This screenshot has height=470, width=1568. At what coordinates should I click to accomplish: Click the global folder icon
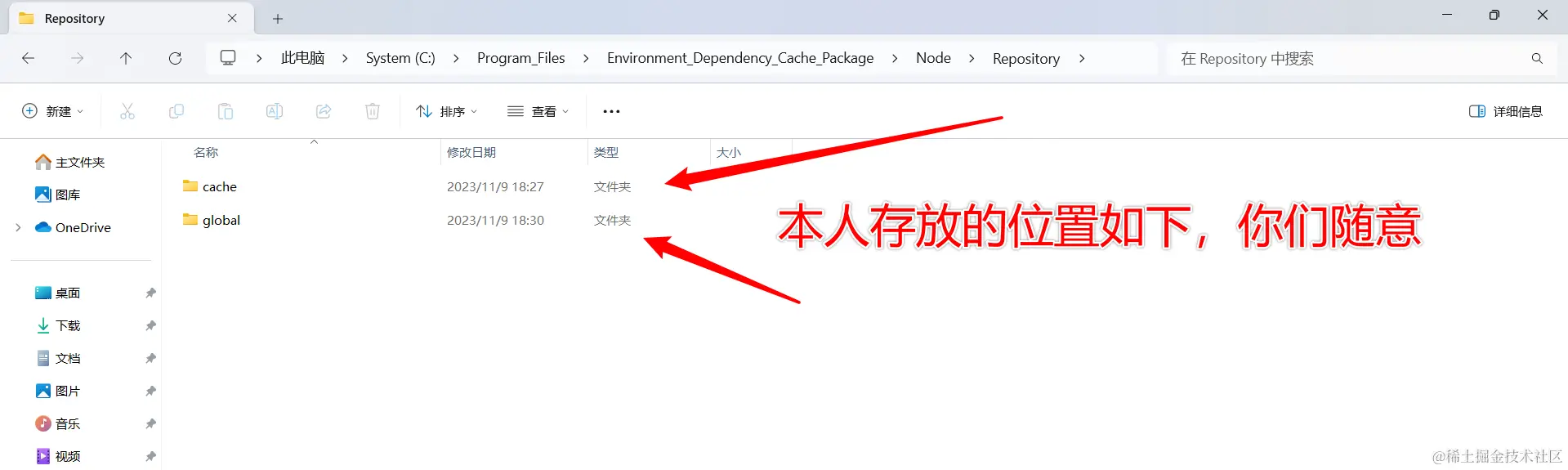[x=190, y=219]
